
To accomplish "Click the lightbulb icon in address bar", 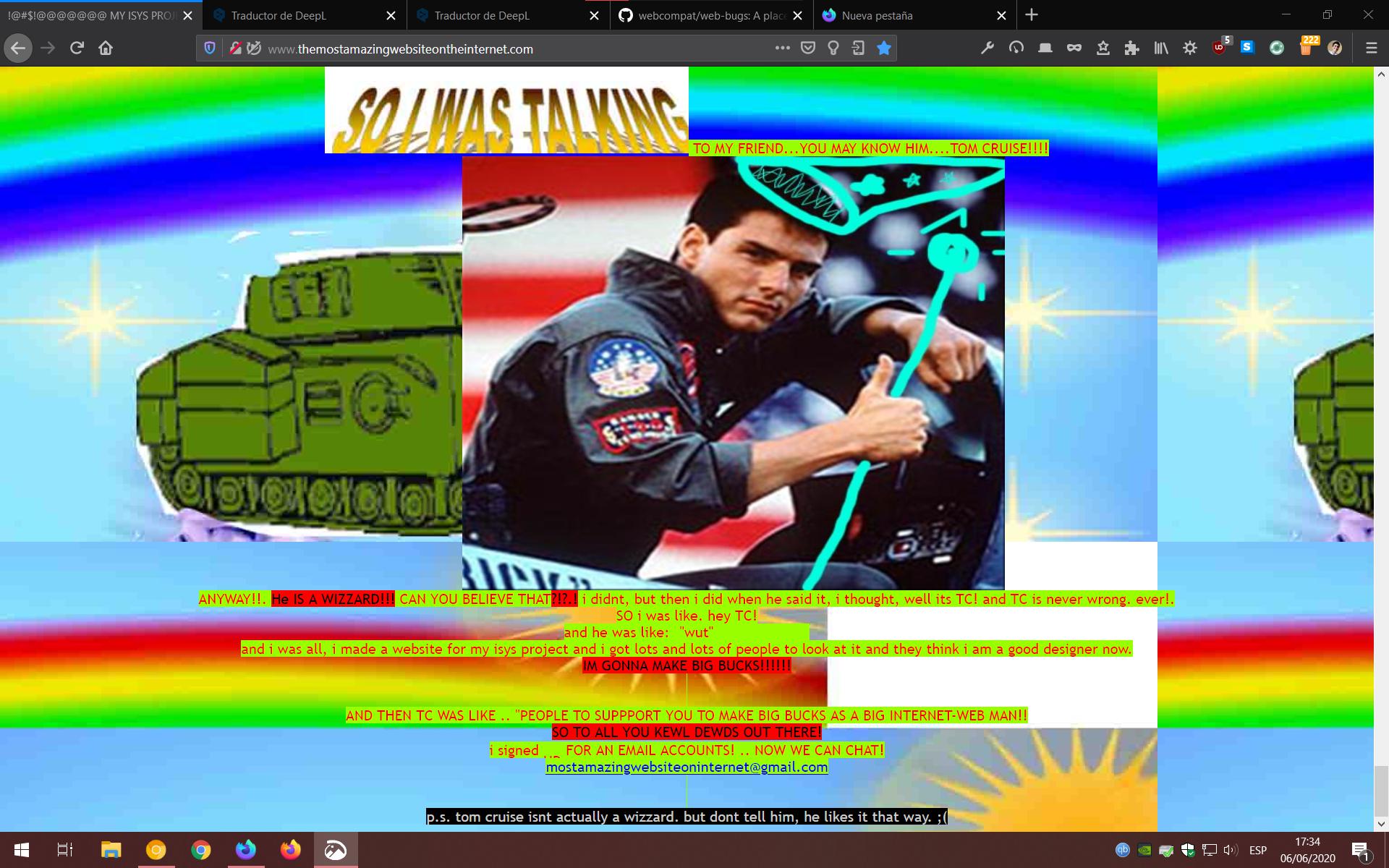I will pos(833,48).
